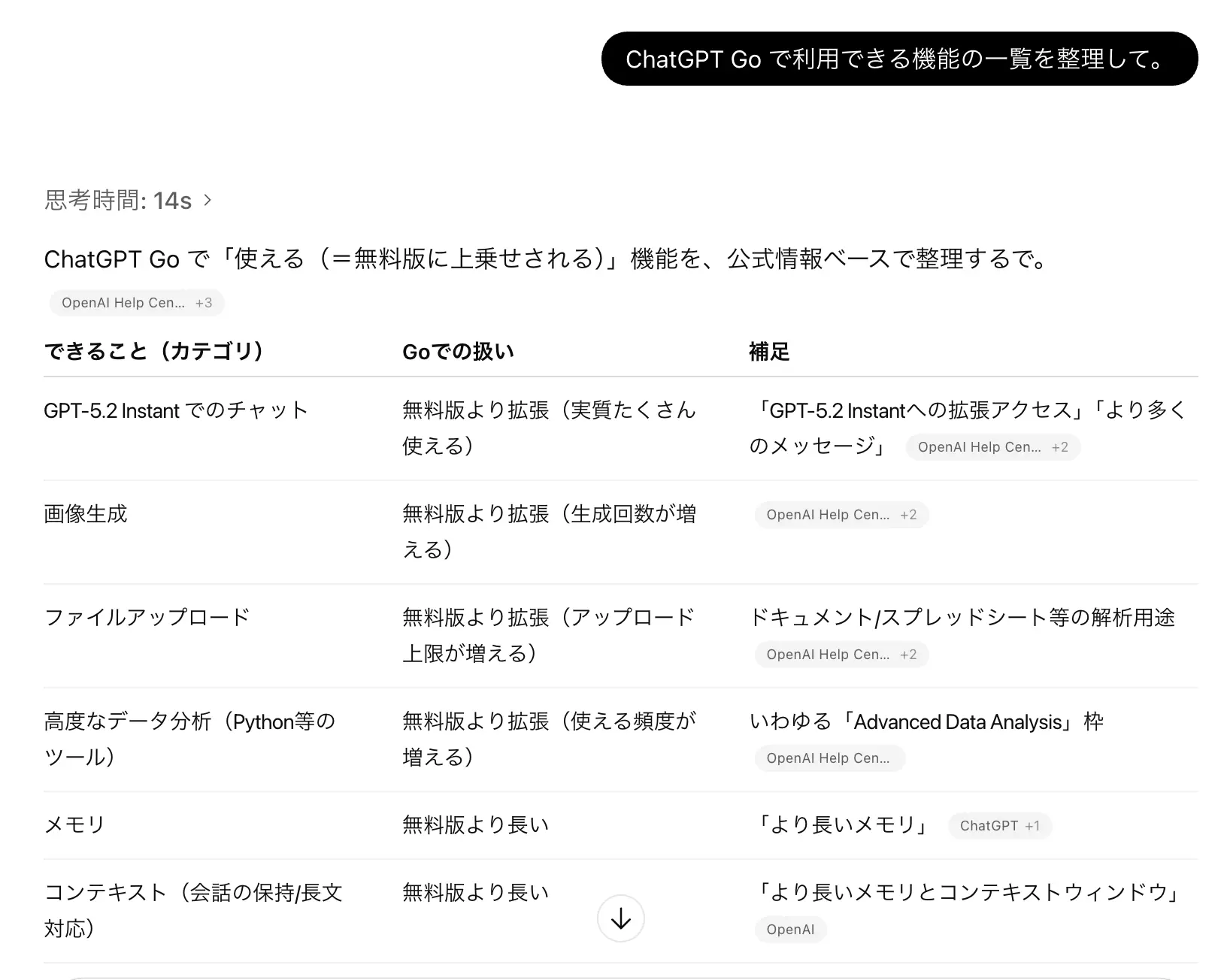Click the できること（カテゴリ） column header

153,351
